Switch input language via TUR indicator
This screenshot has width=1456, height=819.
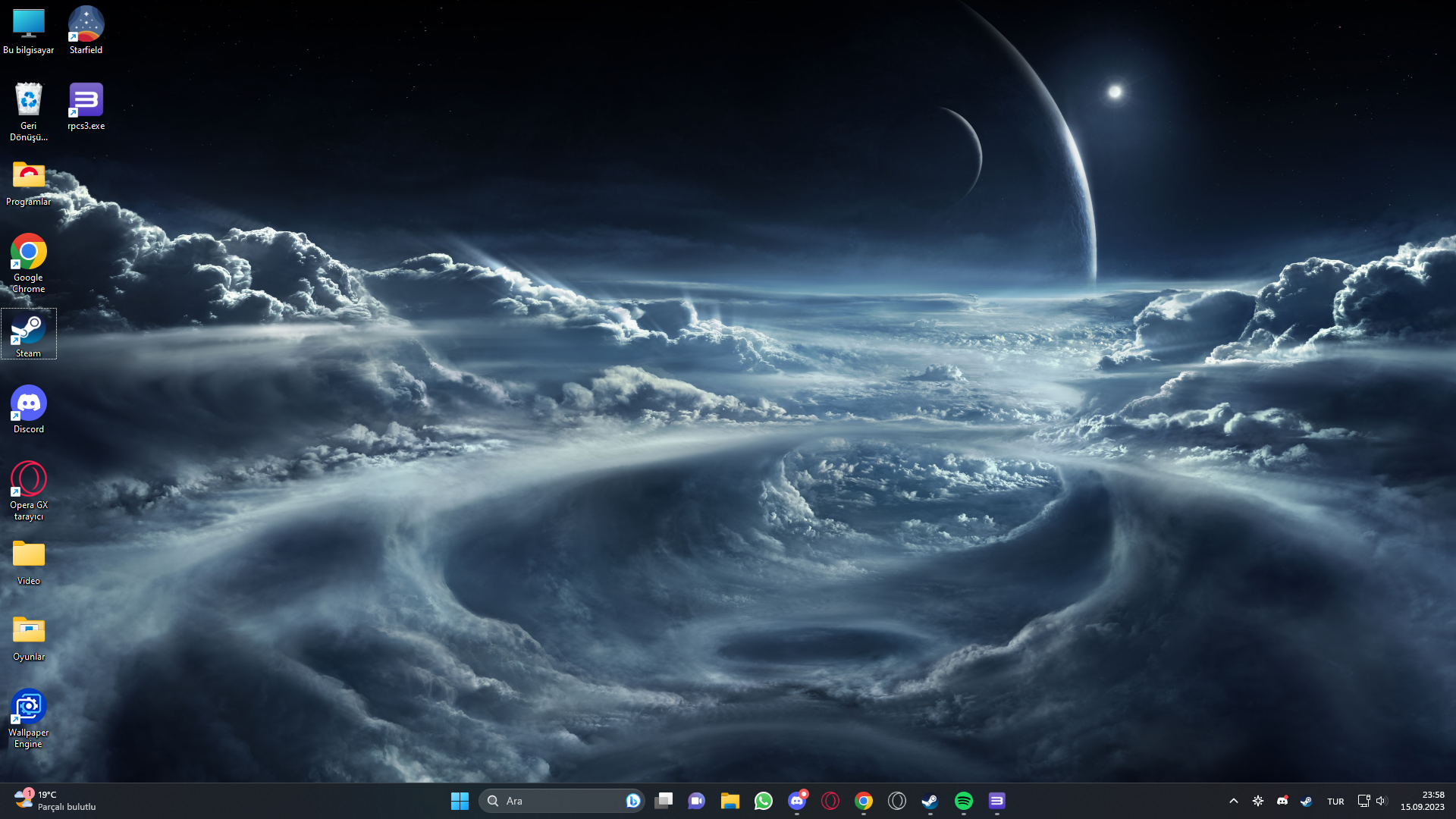(1335, 802)
